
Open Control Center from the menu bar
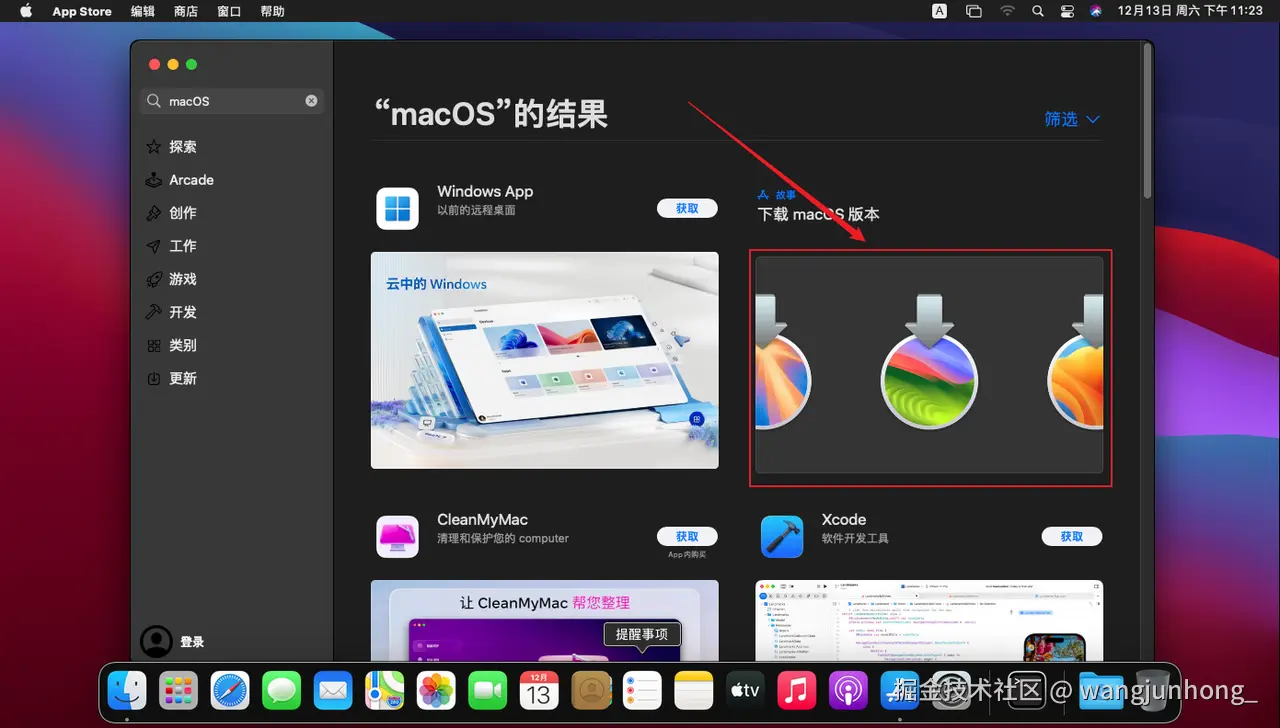[x=1066, y=11]
